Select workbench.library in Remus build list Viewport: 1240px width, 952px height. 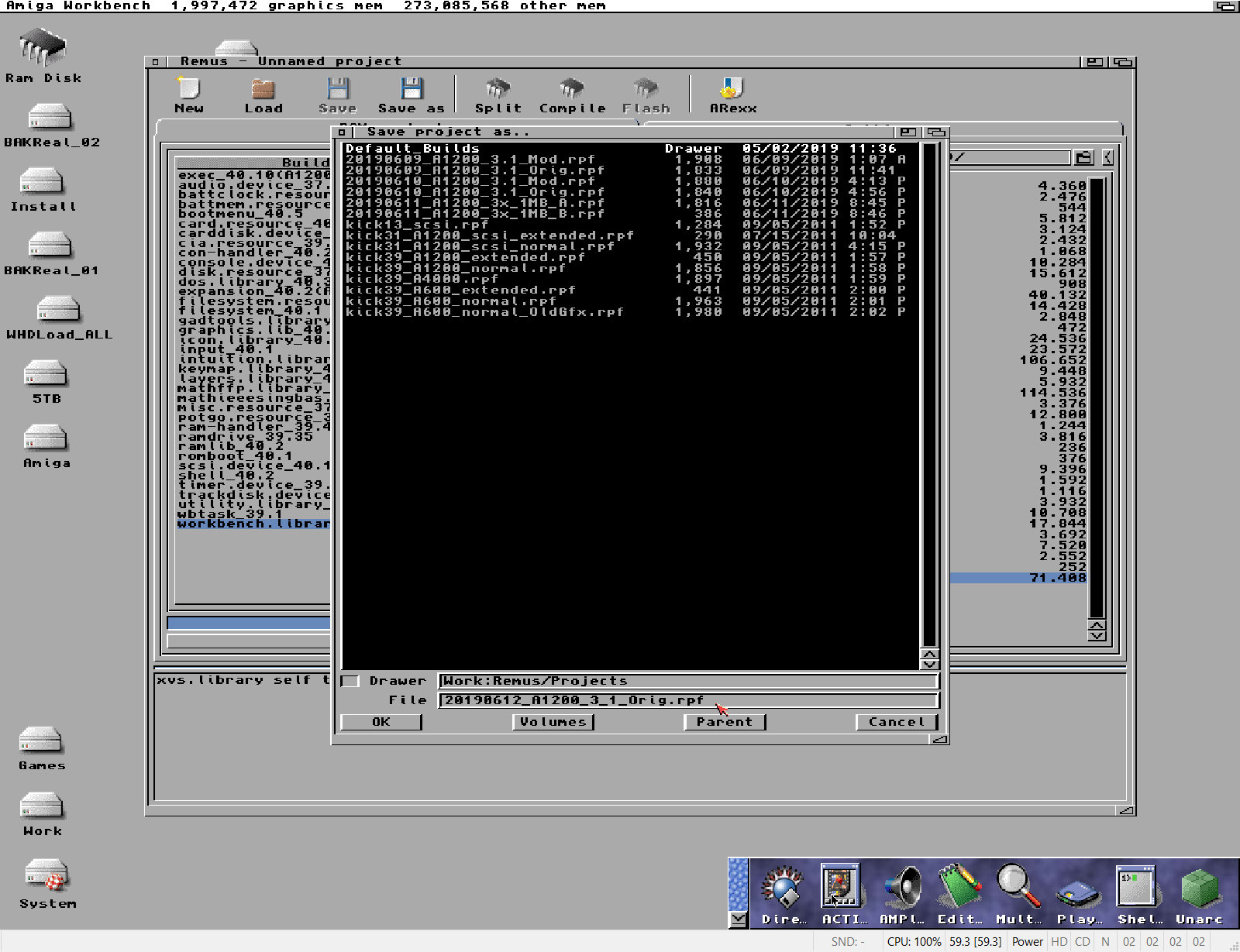(x=253, y=524)
